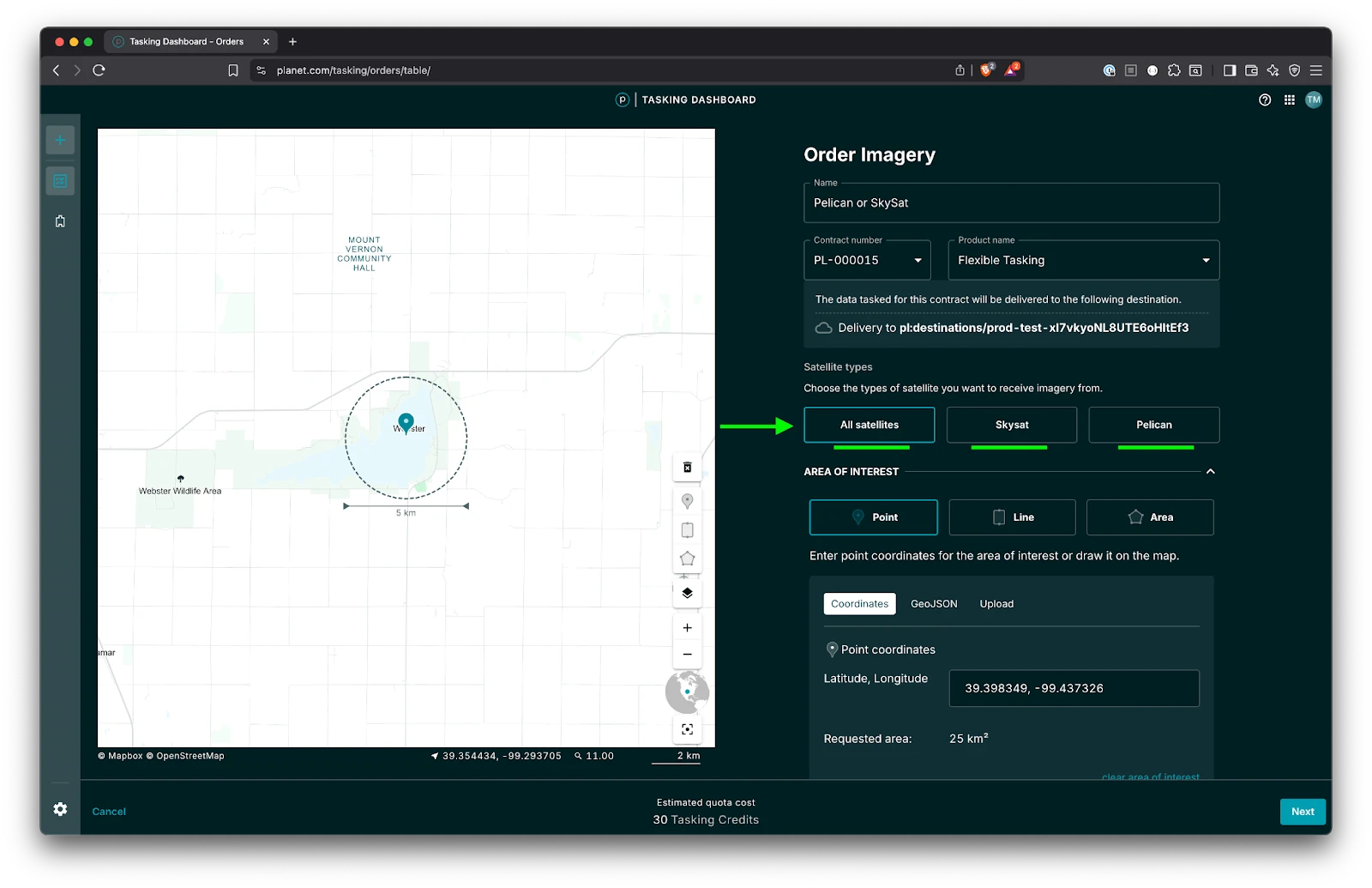Switch to the Upload tab
The width and height of the screenshot is (1372, 888).
pos(996,604)
